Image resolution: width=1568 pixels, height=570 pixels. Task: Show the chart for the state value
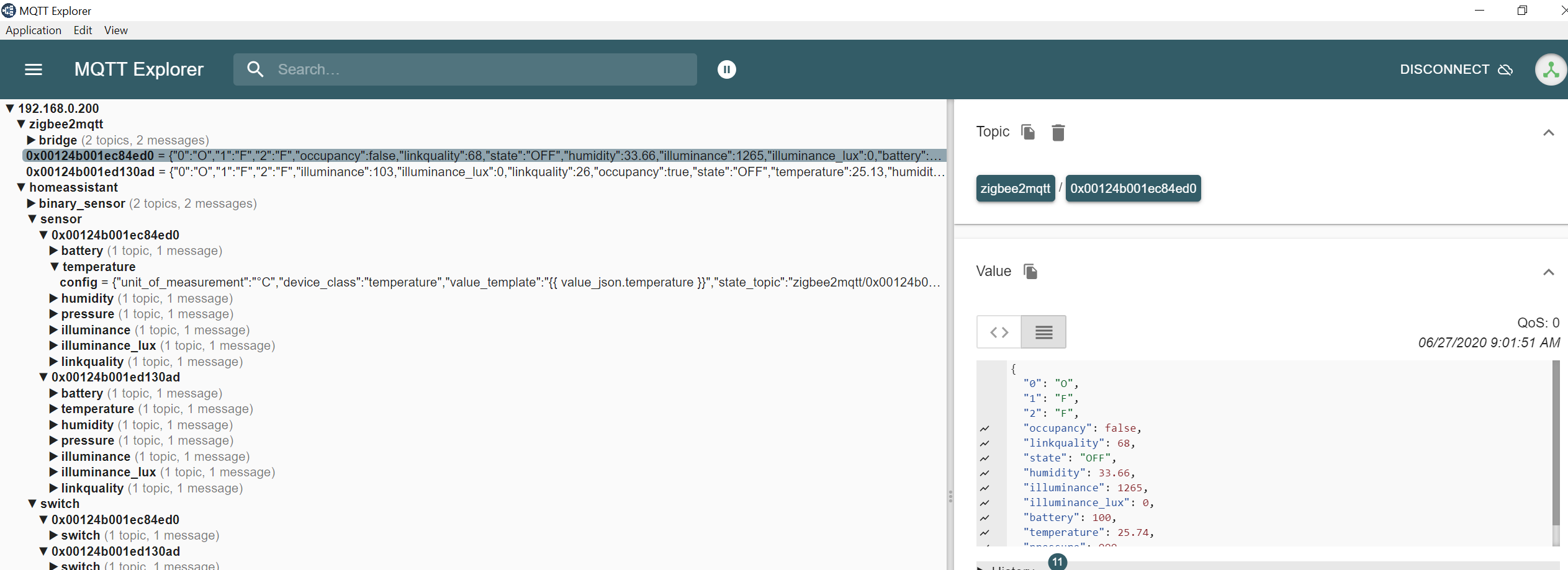[985, 458]
